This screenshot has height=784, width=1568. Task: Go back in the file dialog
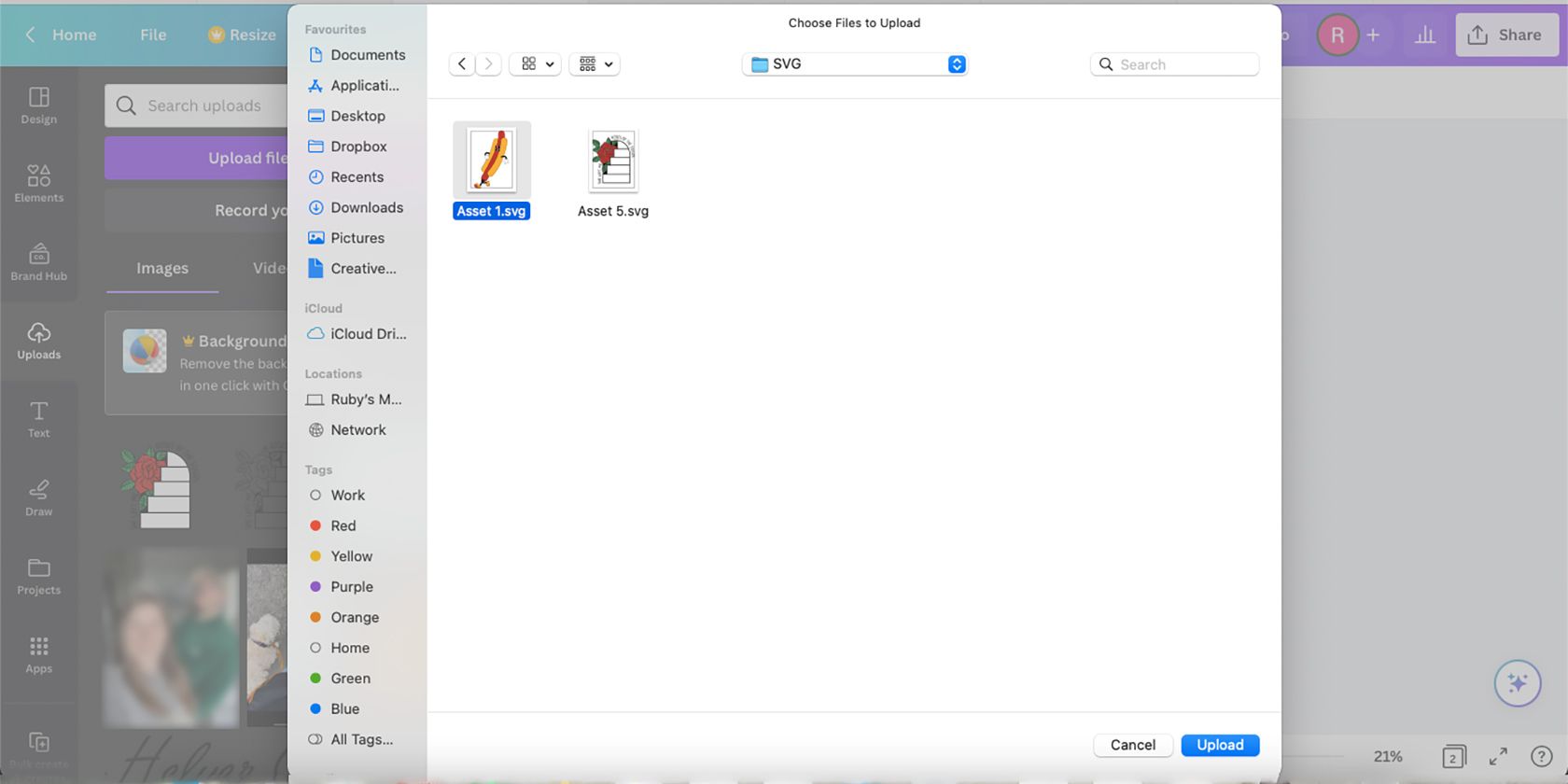[461, 63]
